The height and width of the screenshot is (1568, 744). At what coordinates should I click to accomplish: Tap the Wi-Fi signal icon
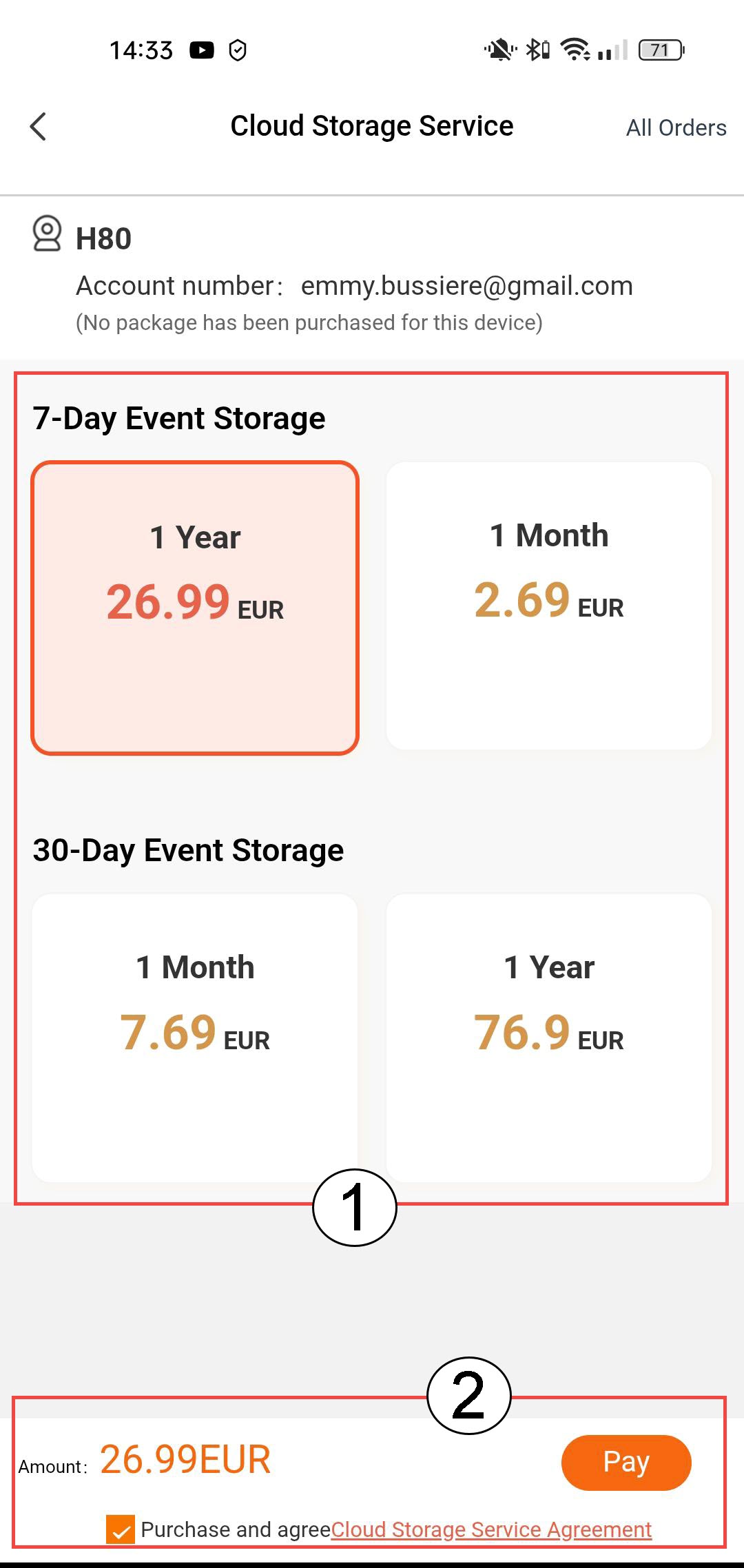click(x=575, y=50)
